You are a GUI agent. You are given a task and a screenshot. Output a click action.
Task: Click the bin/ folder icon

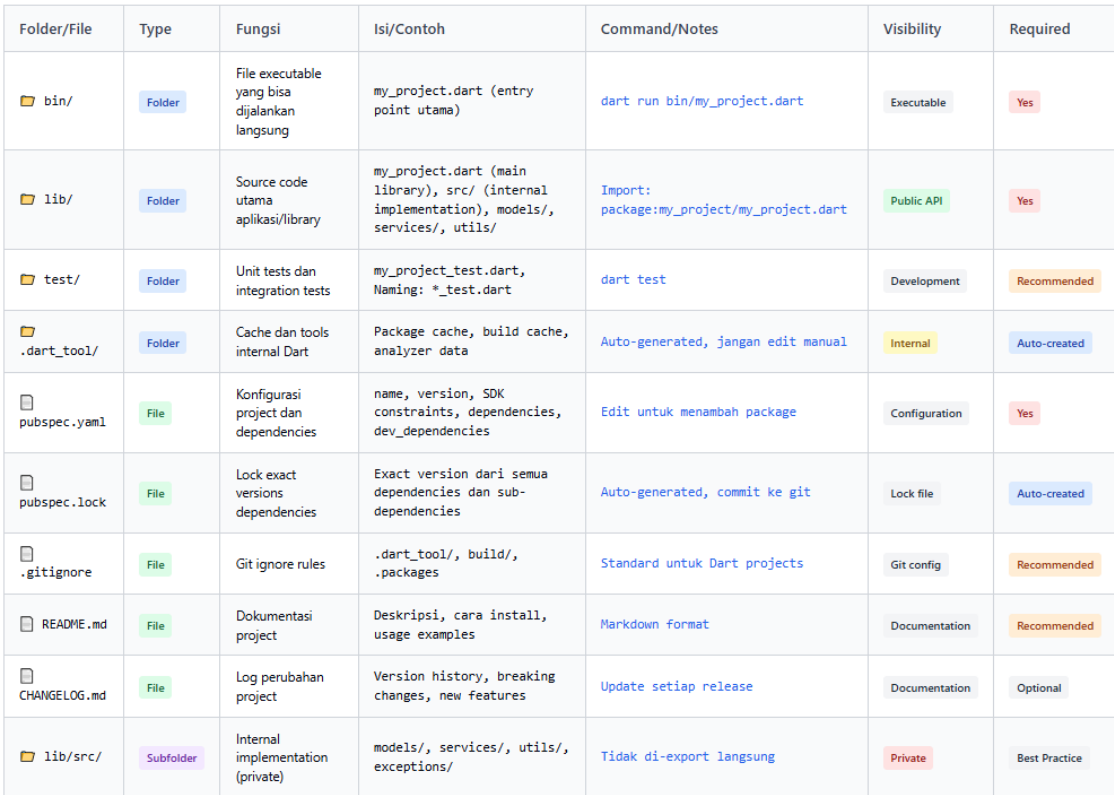[x=27, y=101]
